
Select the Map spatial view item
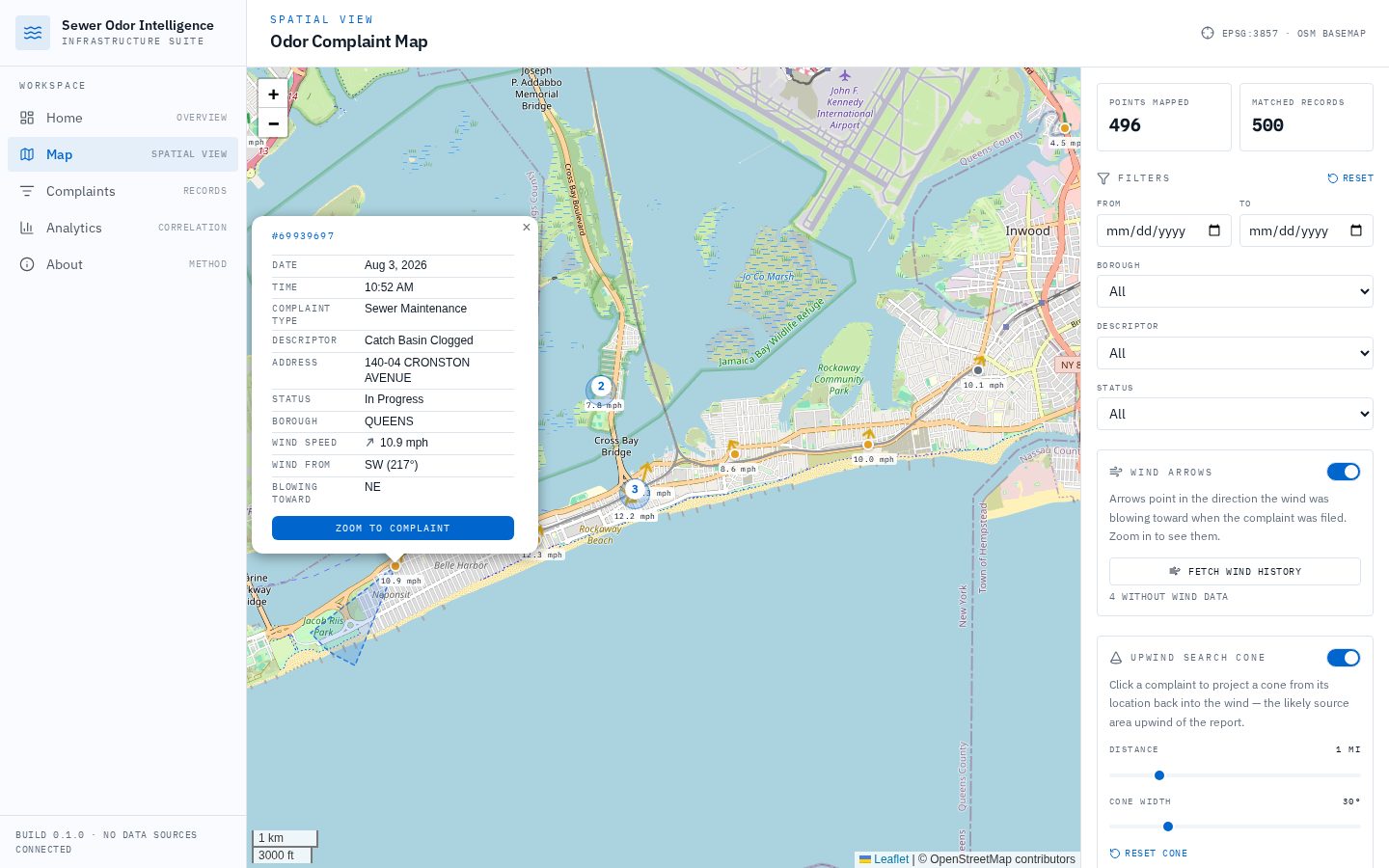pyautogui.click(x=123, y=154)
